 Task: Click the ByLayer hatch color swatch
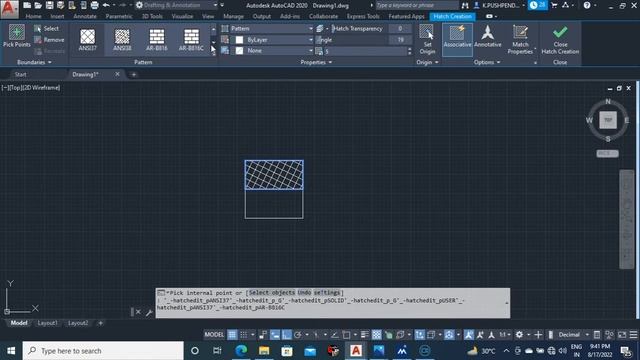click(x=240, y=40)
